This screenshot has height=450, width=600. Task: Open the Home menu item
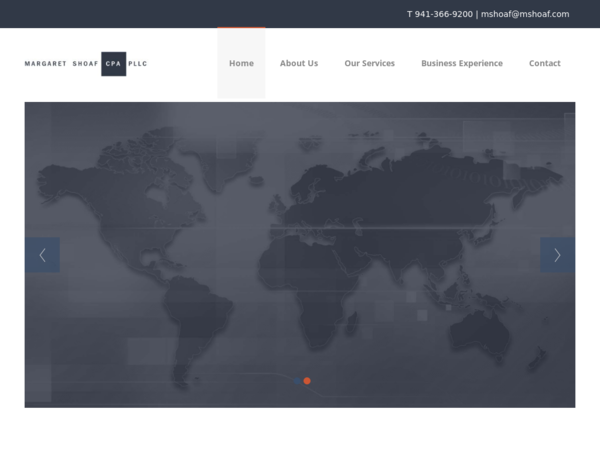(x=241, y=63)
